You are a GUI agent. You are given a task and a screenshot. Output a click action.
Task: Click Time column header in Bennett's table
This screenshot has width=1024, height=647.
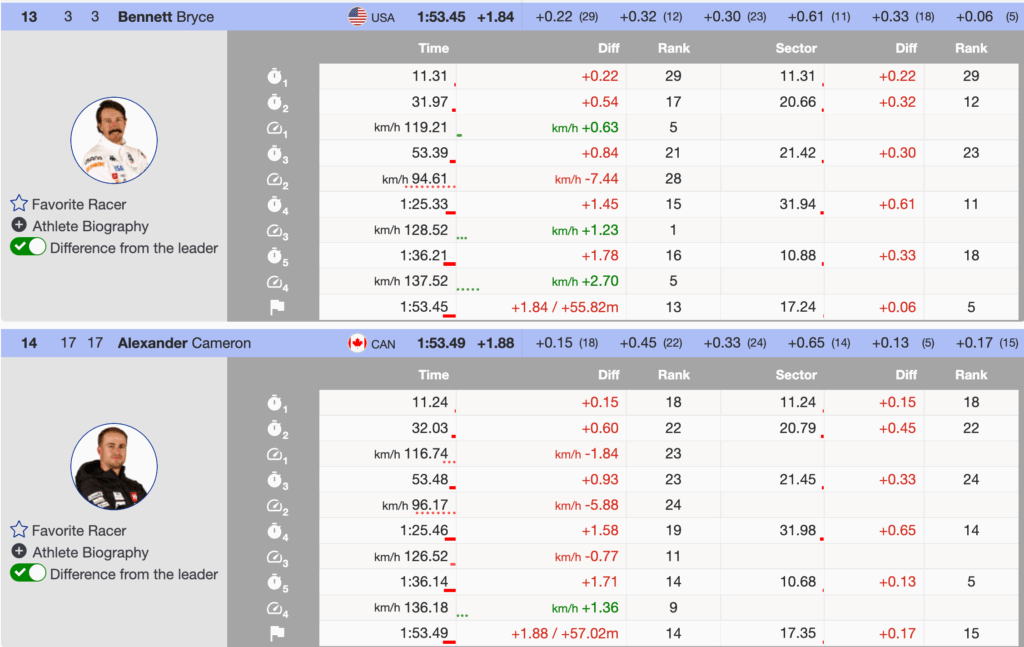point(433,48)
